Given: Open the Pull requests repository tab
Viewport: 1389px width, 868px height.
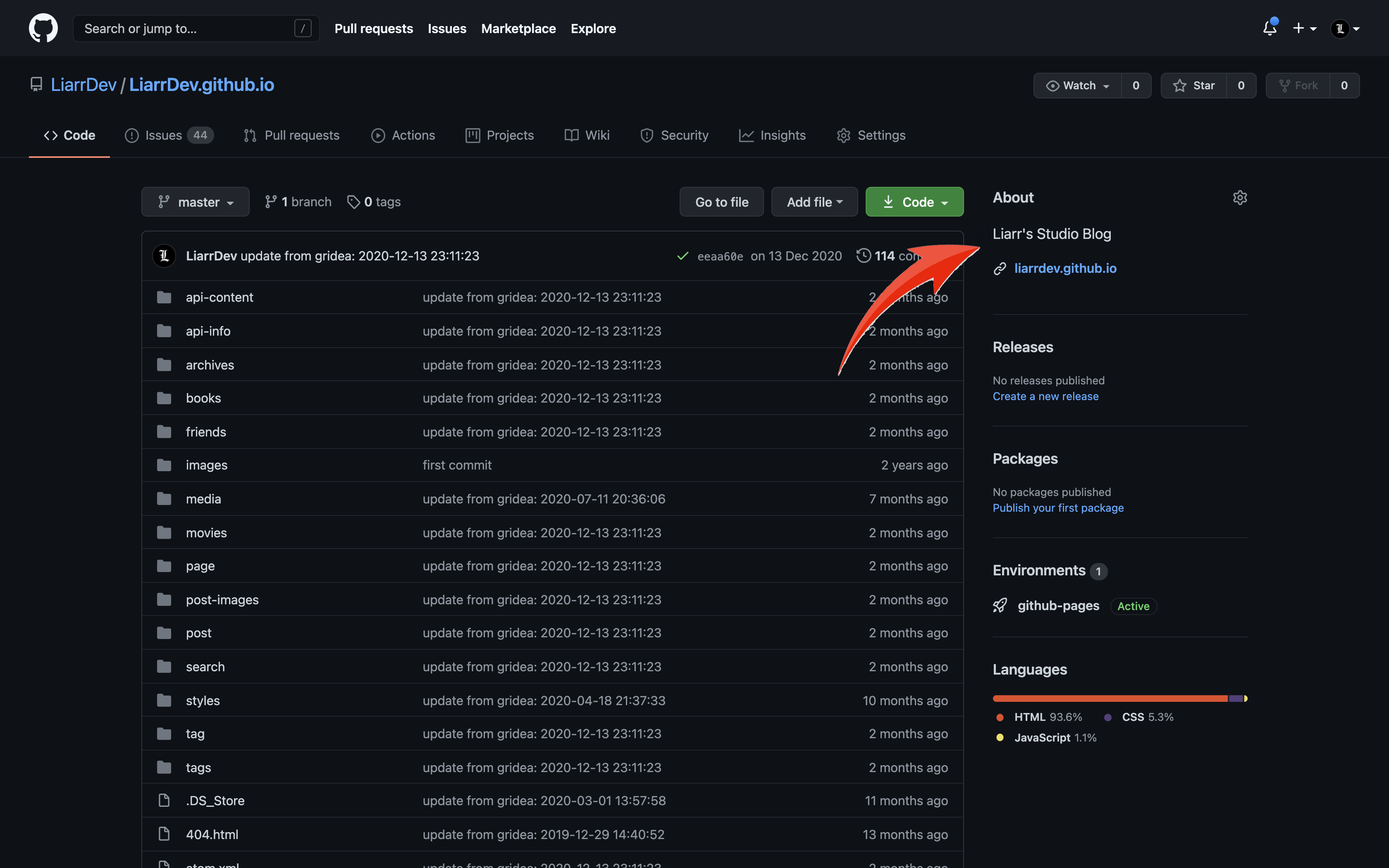Looking at the screenshot, I should [x=291, y=136].
